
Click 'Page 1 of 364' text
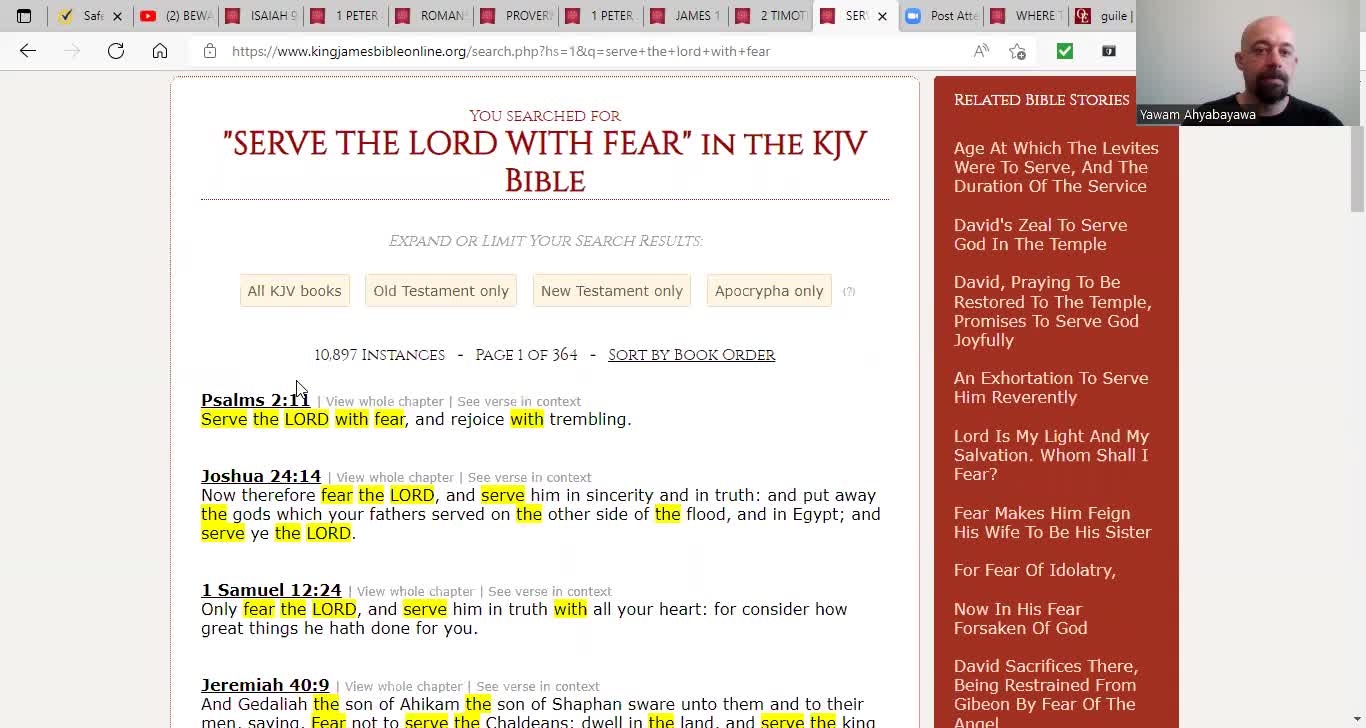(x=526, y=355)
